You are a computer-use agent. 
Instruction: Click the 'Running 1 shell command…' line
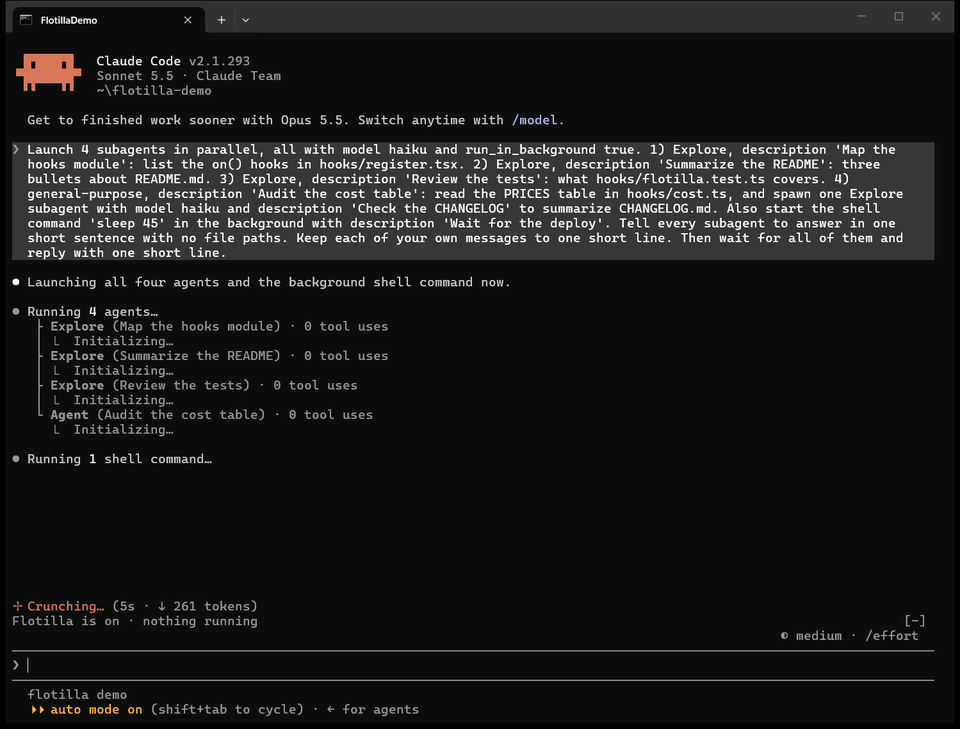click(119, 459)
